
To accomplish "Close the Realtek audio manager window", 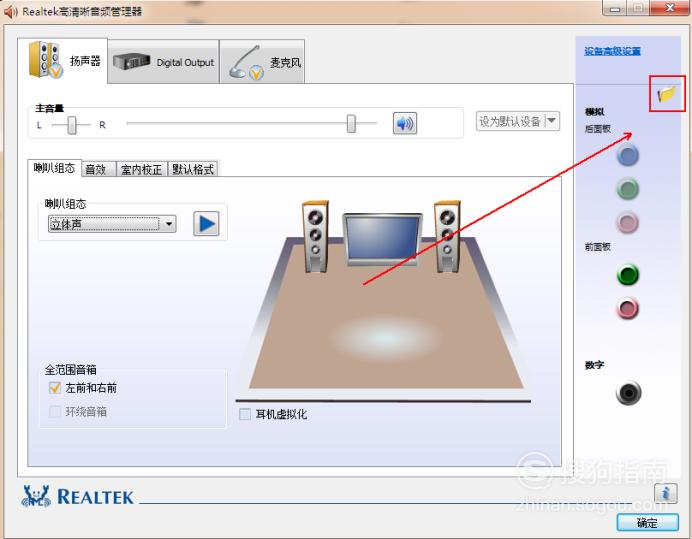I will (670, 8).
